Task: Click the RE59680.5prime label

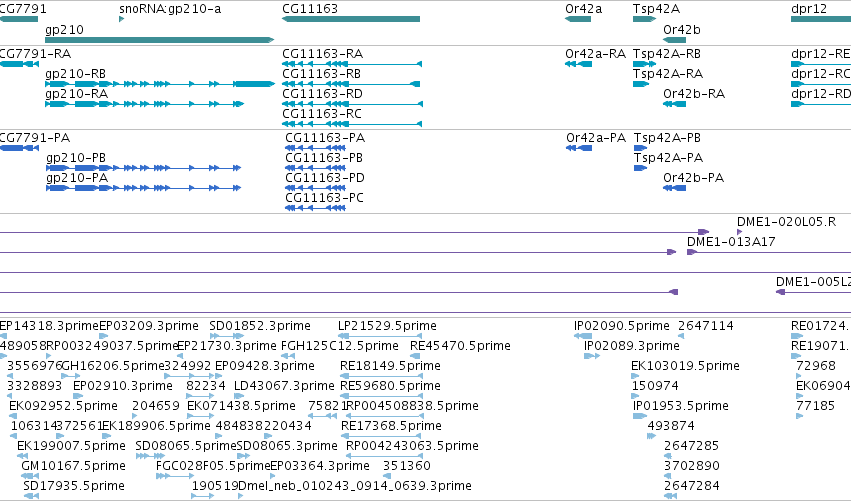Action: click(x=390, y=386)
